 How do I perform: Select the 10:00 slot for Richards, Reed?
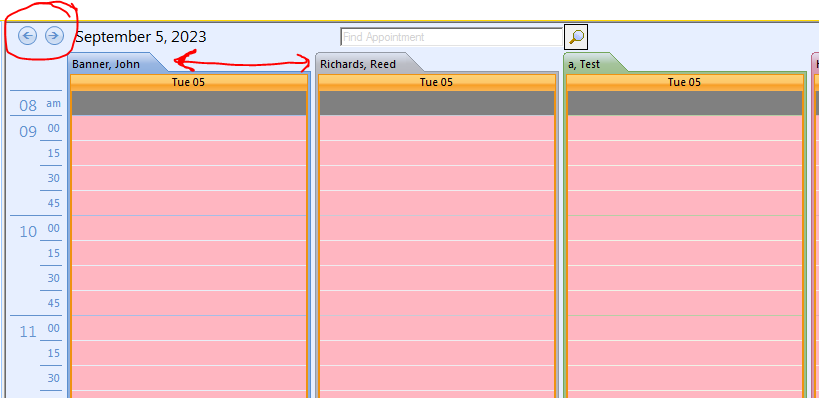[x=437, y=228]
